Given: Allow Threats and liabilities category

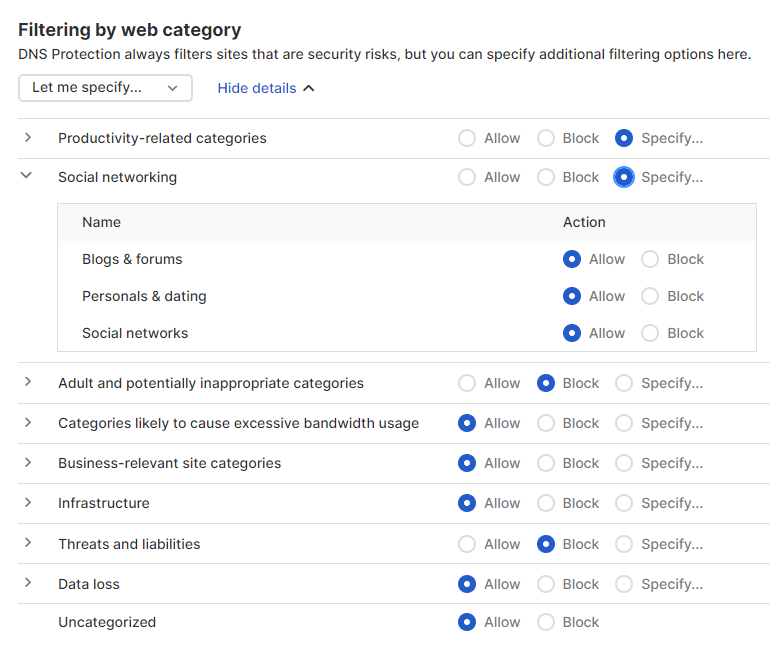Looking at the screenshot, I should [467, 544].
